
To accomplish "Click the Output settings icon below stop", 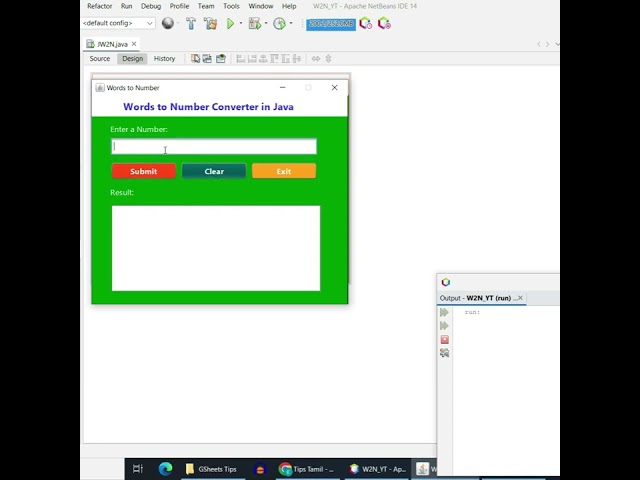I will [x=444, y=353].
